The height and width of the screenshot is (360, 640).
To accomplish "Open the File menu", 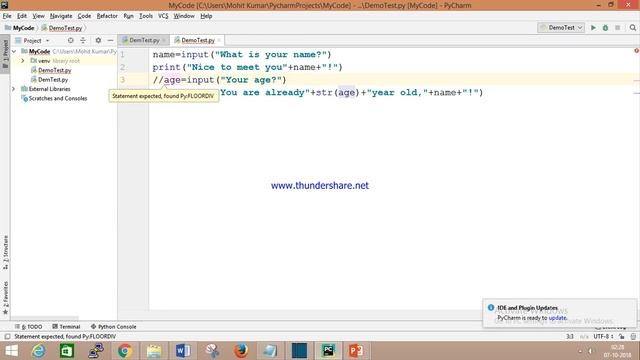I will [7, 16].
